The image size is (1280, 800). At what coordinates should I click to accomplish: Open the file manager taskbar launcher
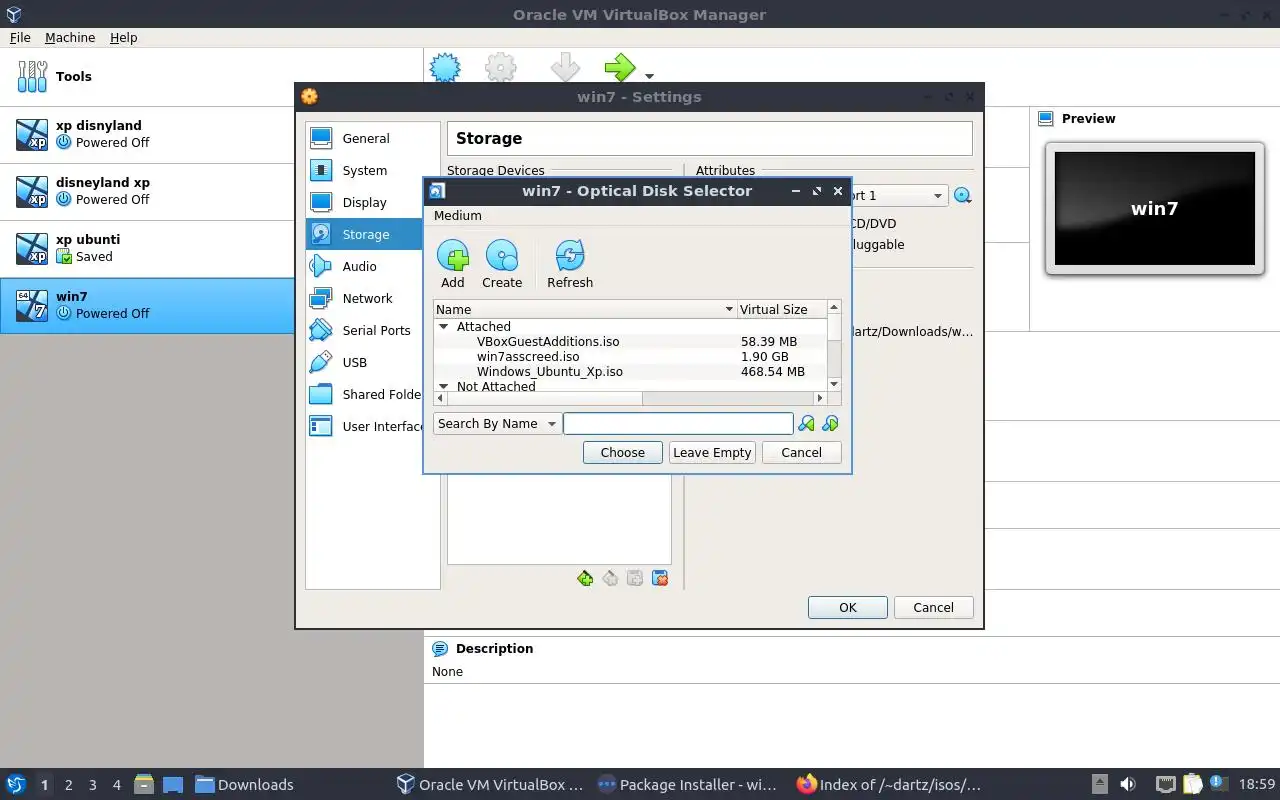click(143, 784)
